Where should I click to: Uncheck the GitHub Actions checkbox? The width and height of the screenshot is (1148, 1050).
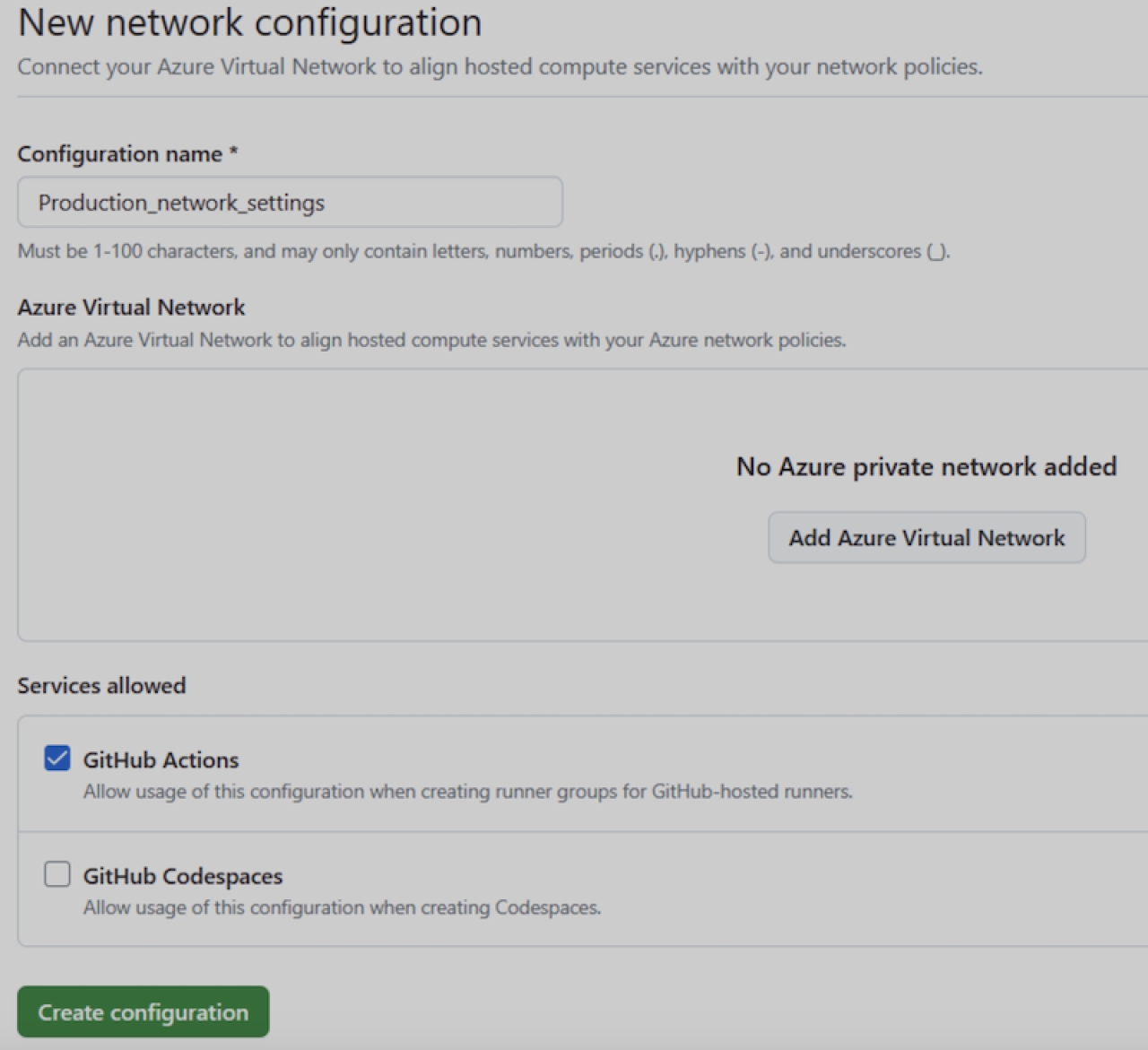57,759
